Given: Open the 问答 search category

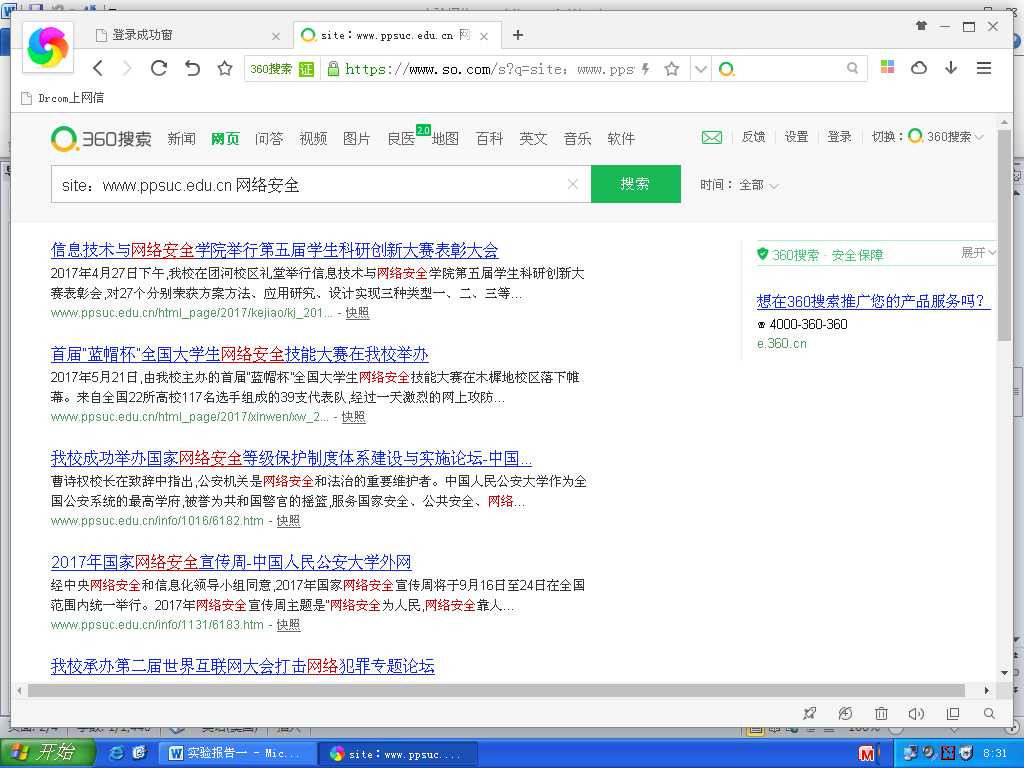Looking at the screenshot, I should pos(269,138).
